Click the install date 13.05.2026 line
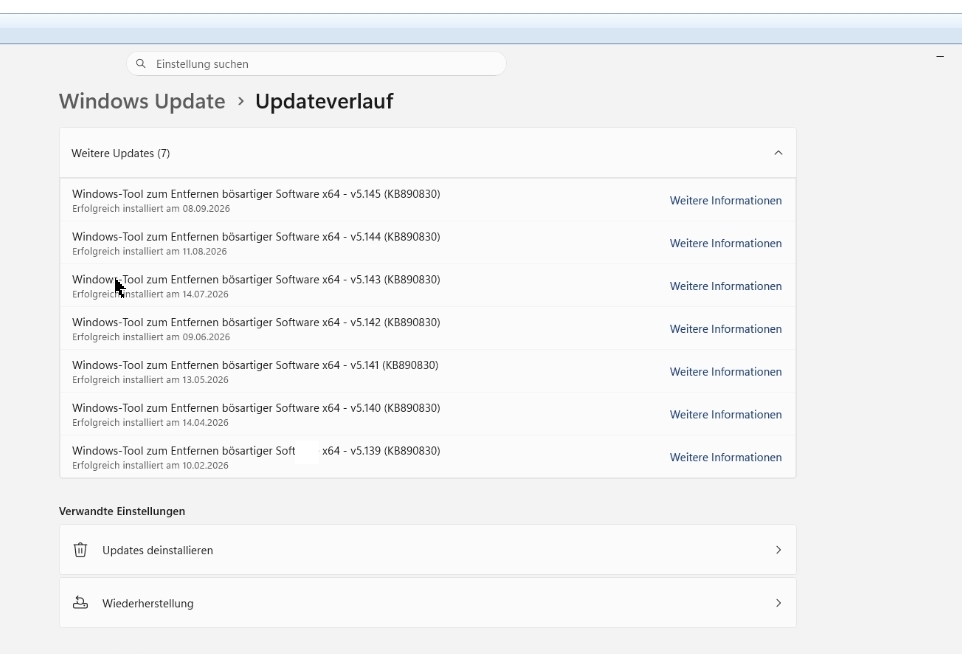 click(x=150, y=380)
